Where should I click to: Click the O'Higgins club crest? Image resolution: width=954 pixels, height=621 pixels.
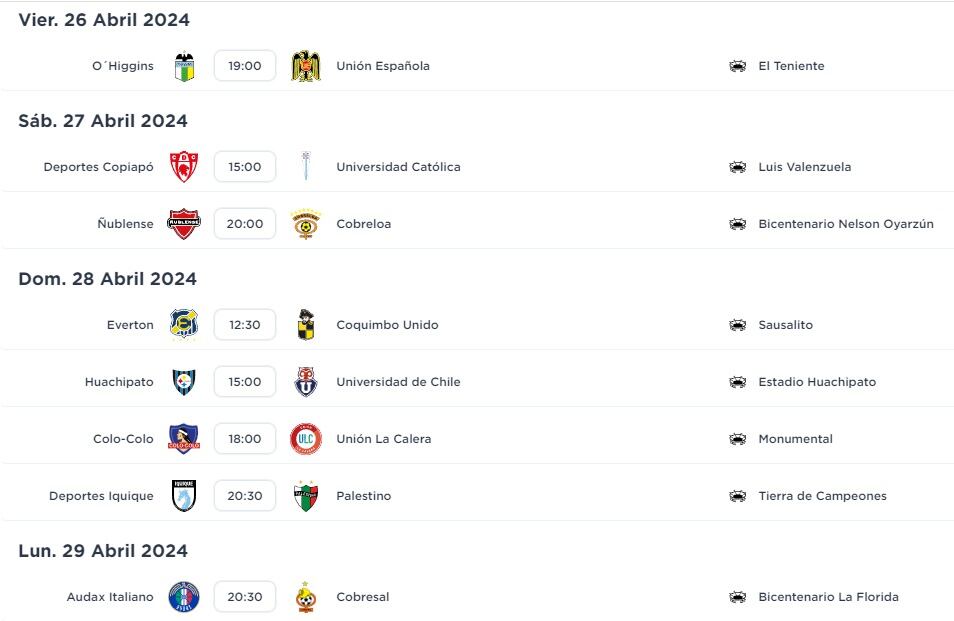(x=184, y=66)
